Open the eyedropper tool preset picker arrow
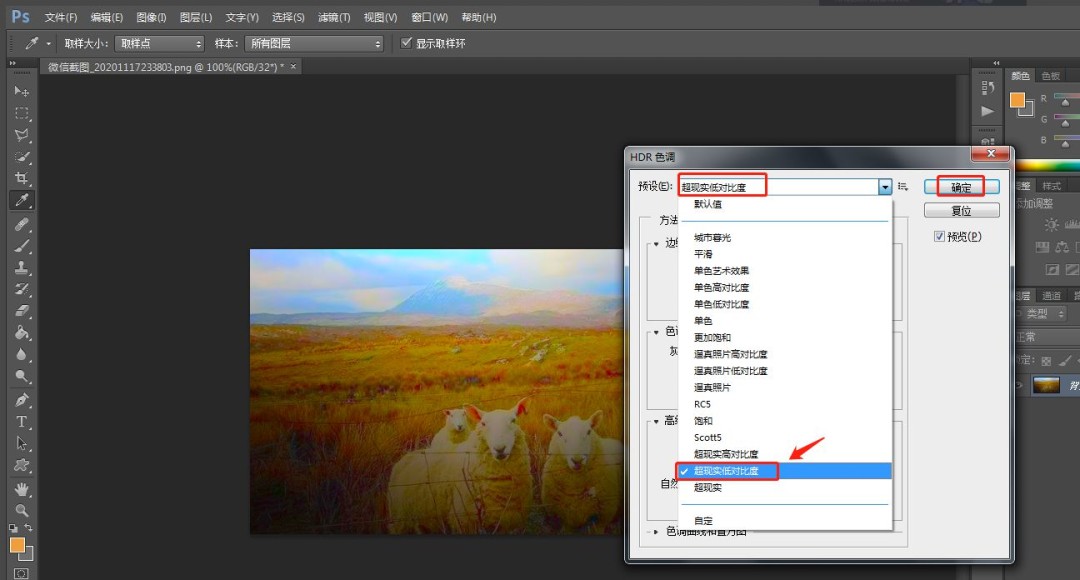1080x580 pixels. click(x=48, y=43)
